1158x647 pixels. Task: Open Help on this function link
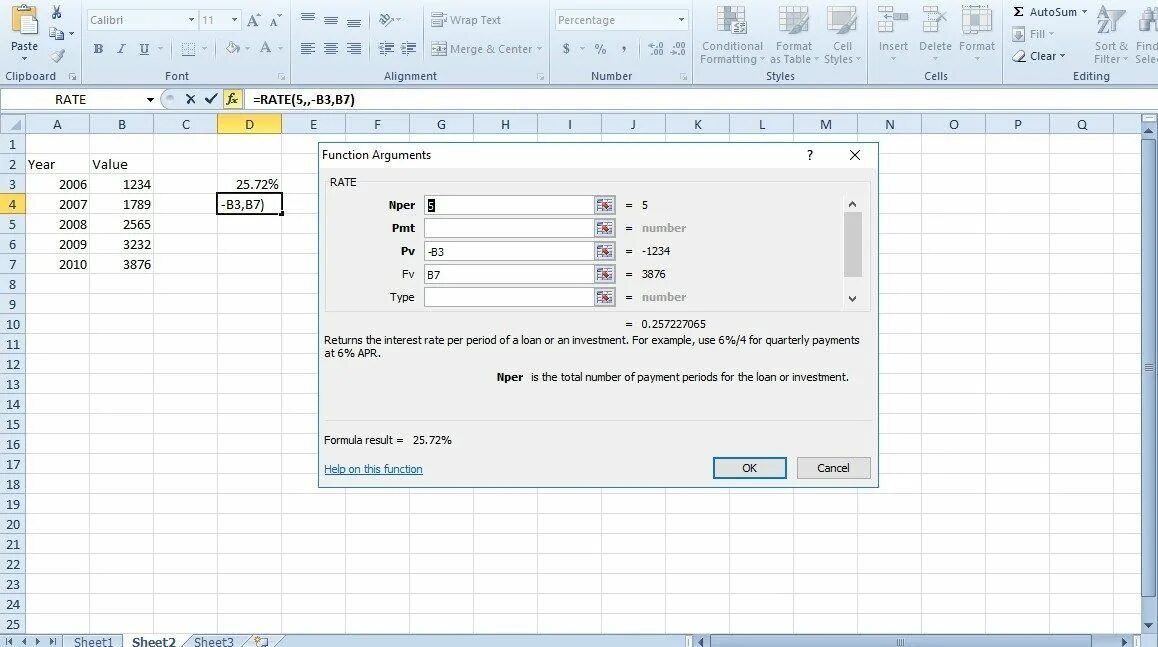coord(373,469)
